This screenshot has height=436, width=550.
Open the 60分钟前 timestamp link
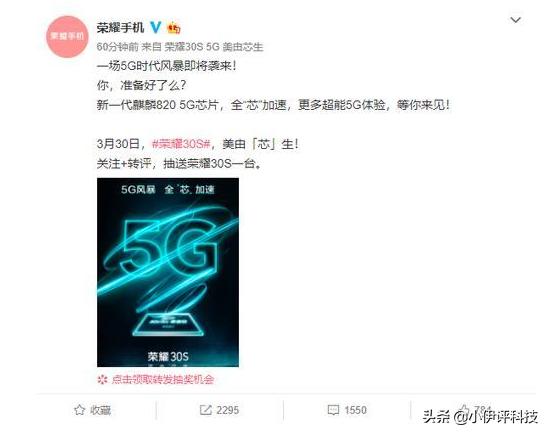(118, 47)
